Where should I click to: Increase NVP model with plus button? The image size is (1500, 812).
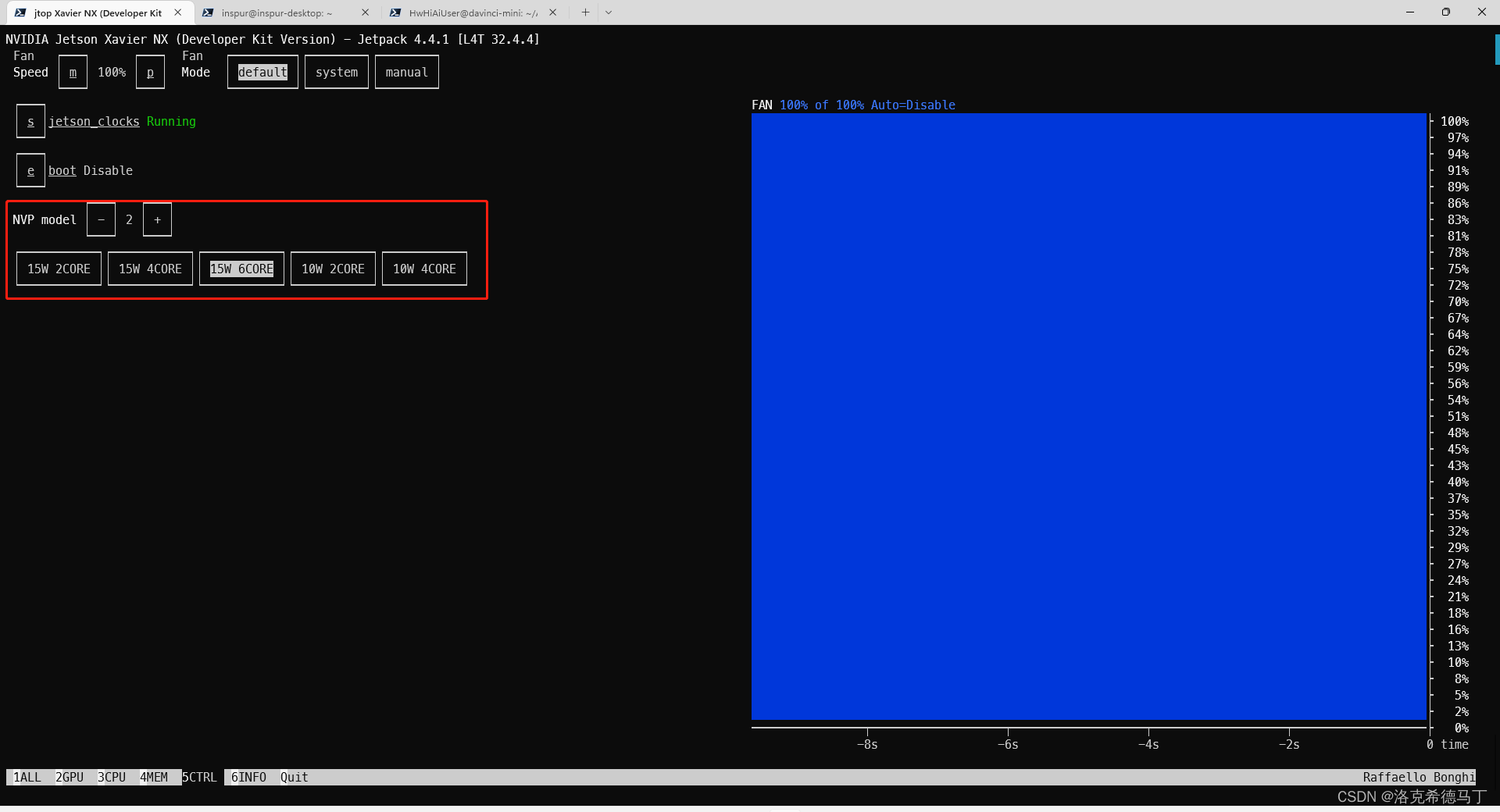pyautogui.click(x=157, y=220)
